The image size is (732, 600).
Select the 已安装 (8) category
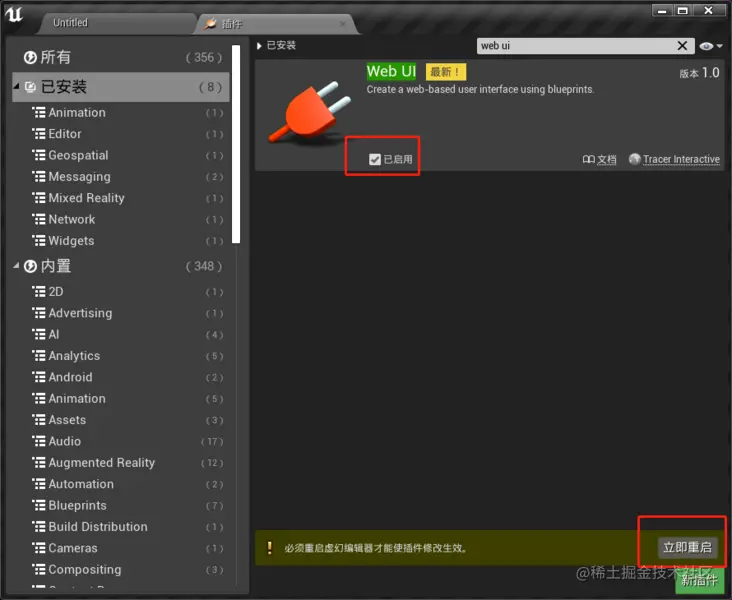coord(121,87)
